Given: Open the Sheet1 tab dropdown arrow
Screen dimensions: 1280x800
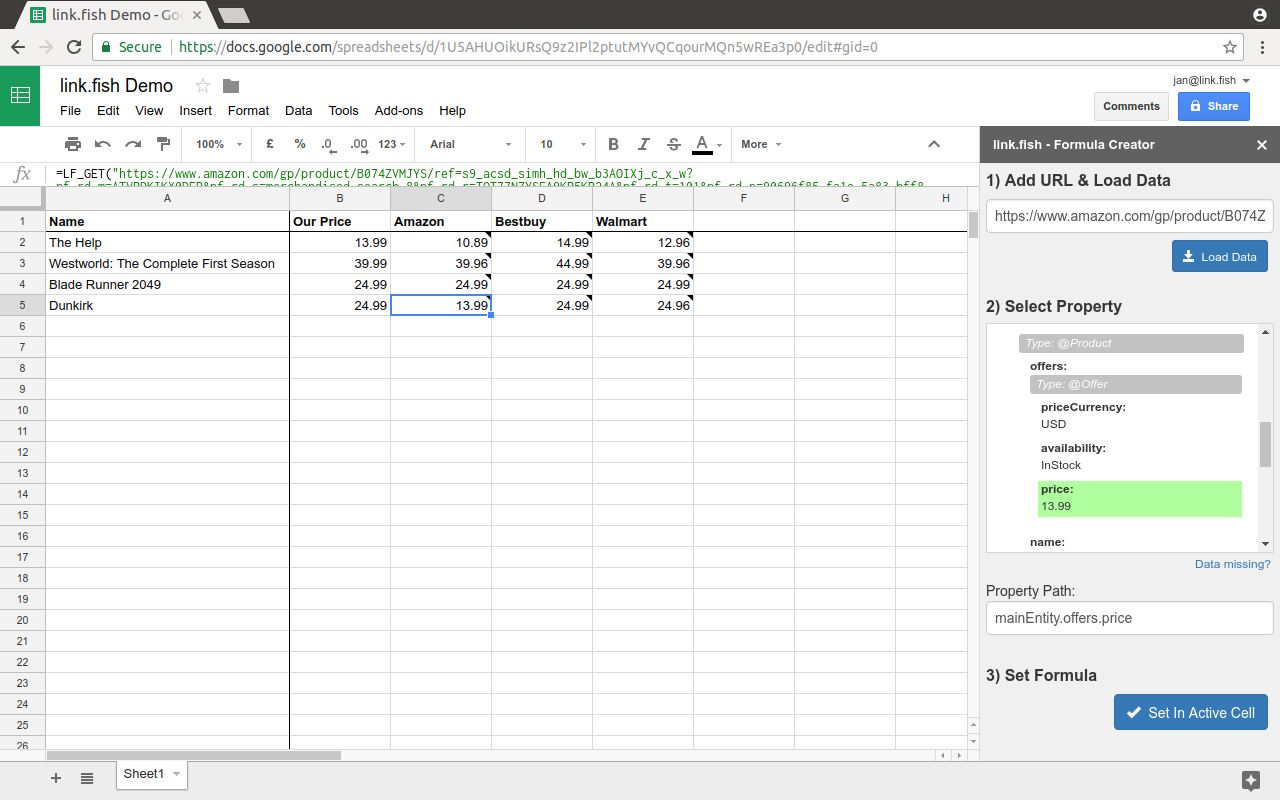Looking at the screenshot, I should click(x=177, y=774).
